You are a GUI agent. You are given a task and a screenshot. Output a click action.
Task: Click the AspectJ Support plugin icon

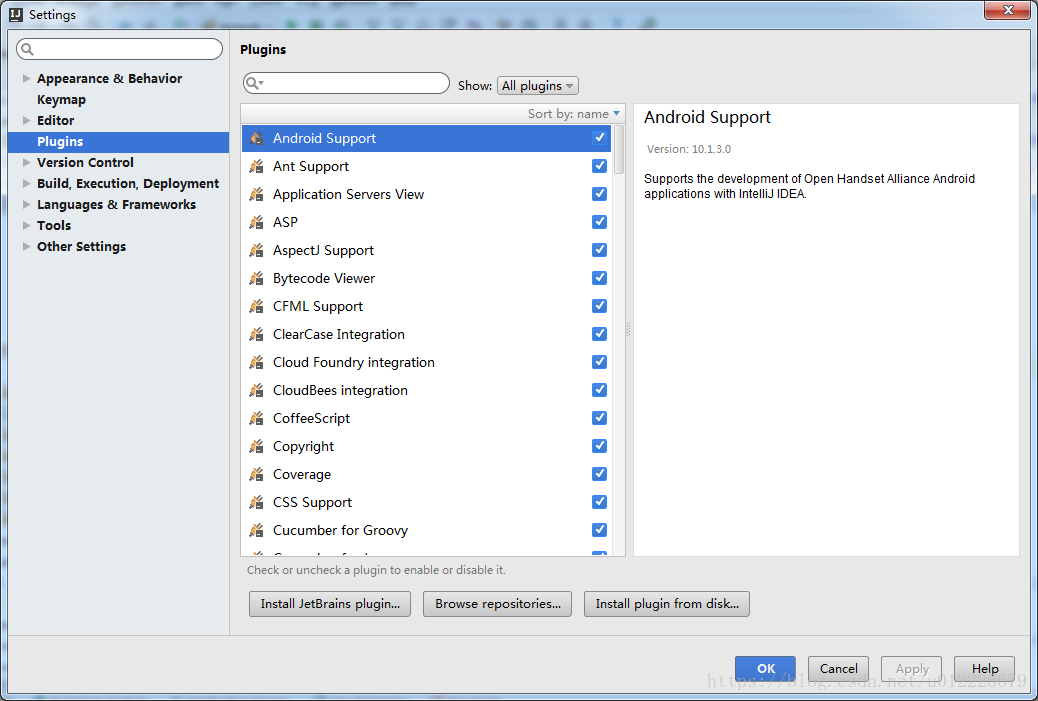click(x=256, y=250)
